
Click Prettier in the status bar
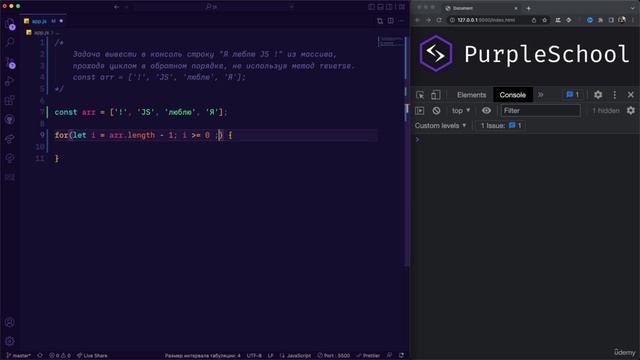coord(368,356)
